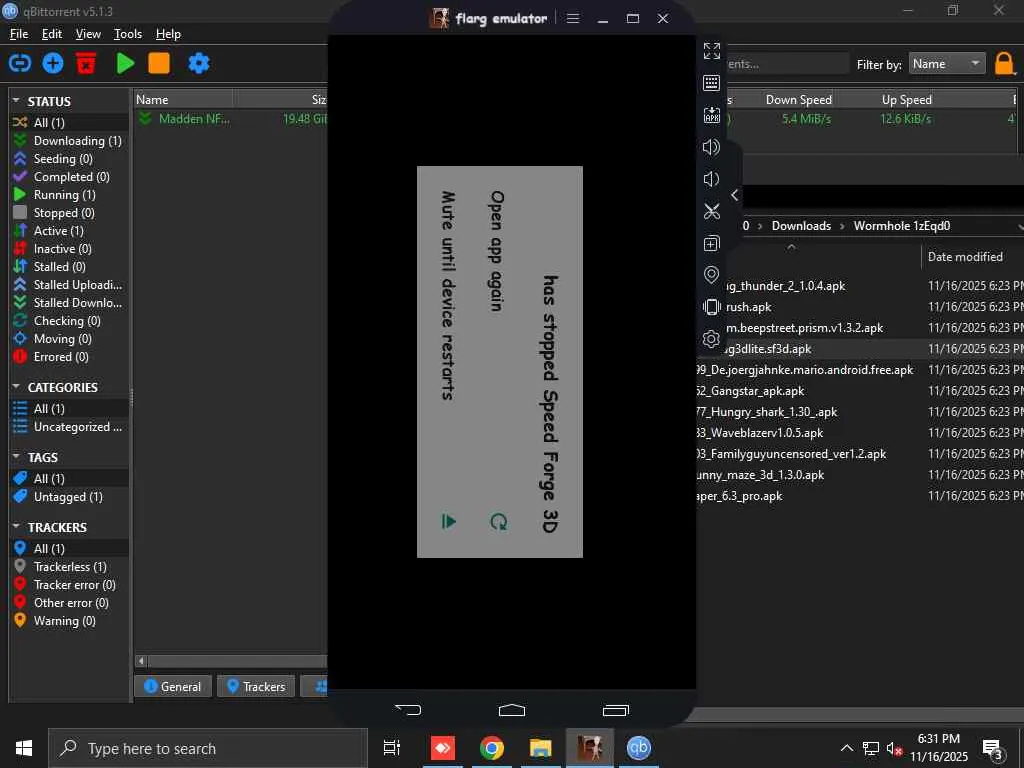The image size is (1024, 768).
Task: Tap Android home navigation button
Action: 511,709
